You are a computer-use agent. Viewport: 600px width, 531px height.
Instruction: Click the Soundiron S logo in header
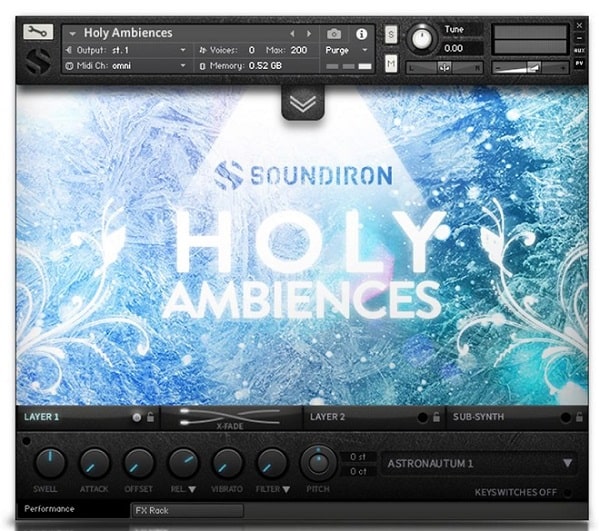37,63
